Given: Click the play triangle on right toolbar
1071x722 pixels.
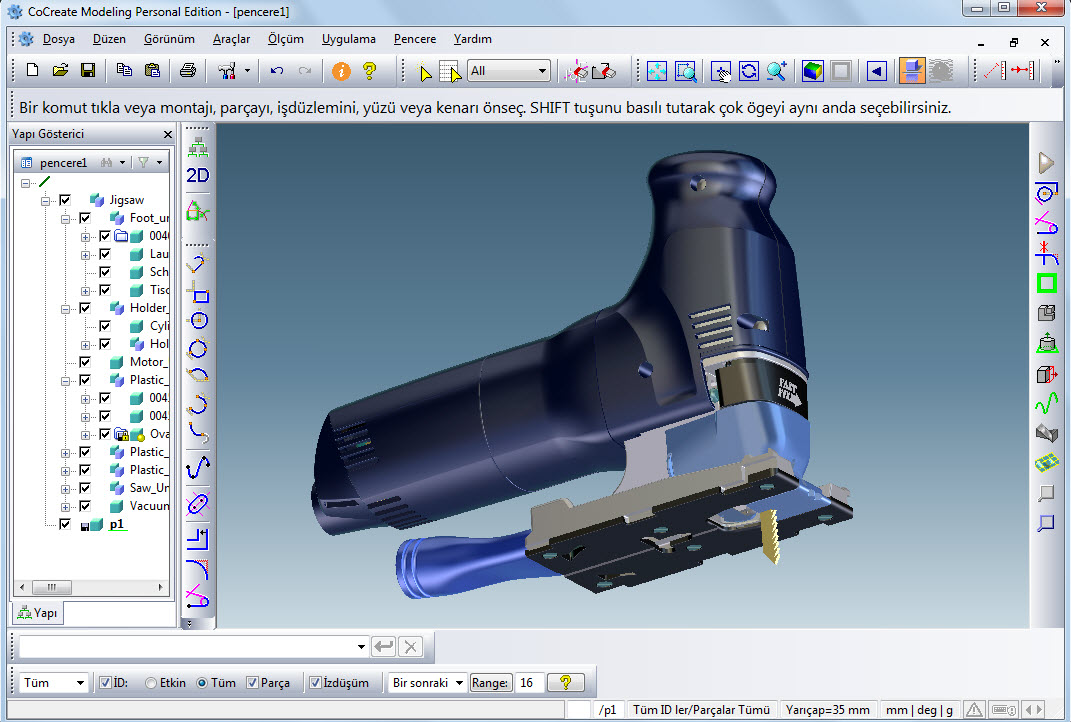Looking at the screenshot, I should point(1046,163).
